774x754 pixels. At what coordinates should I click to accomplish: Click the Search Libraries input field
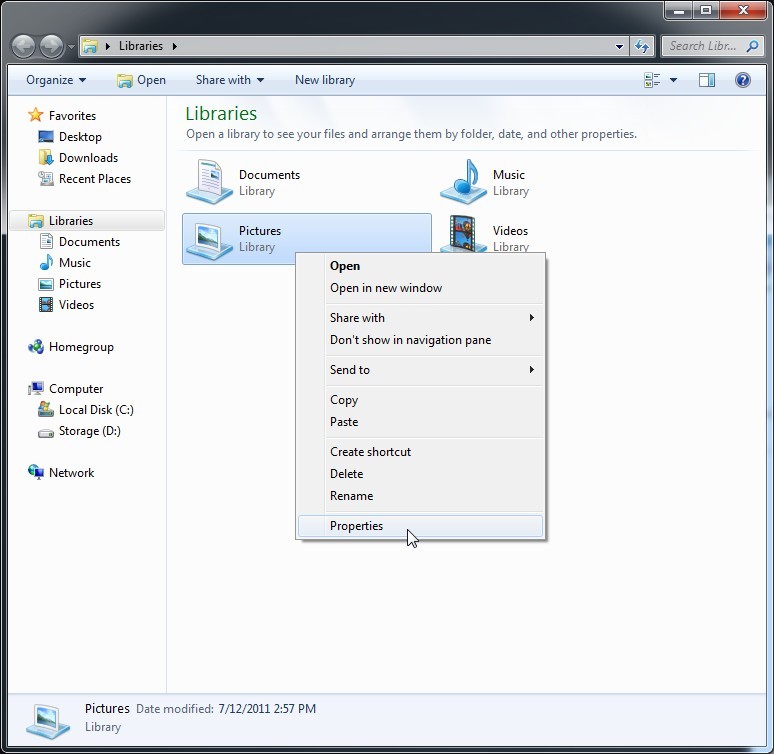(x=702, y=46)
